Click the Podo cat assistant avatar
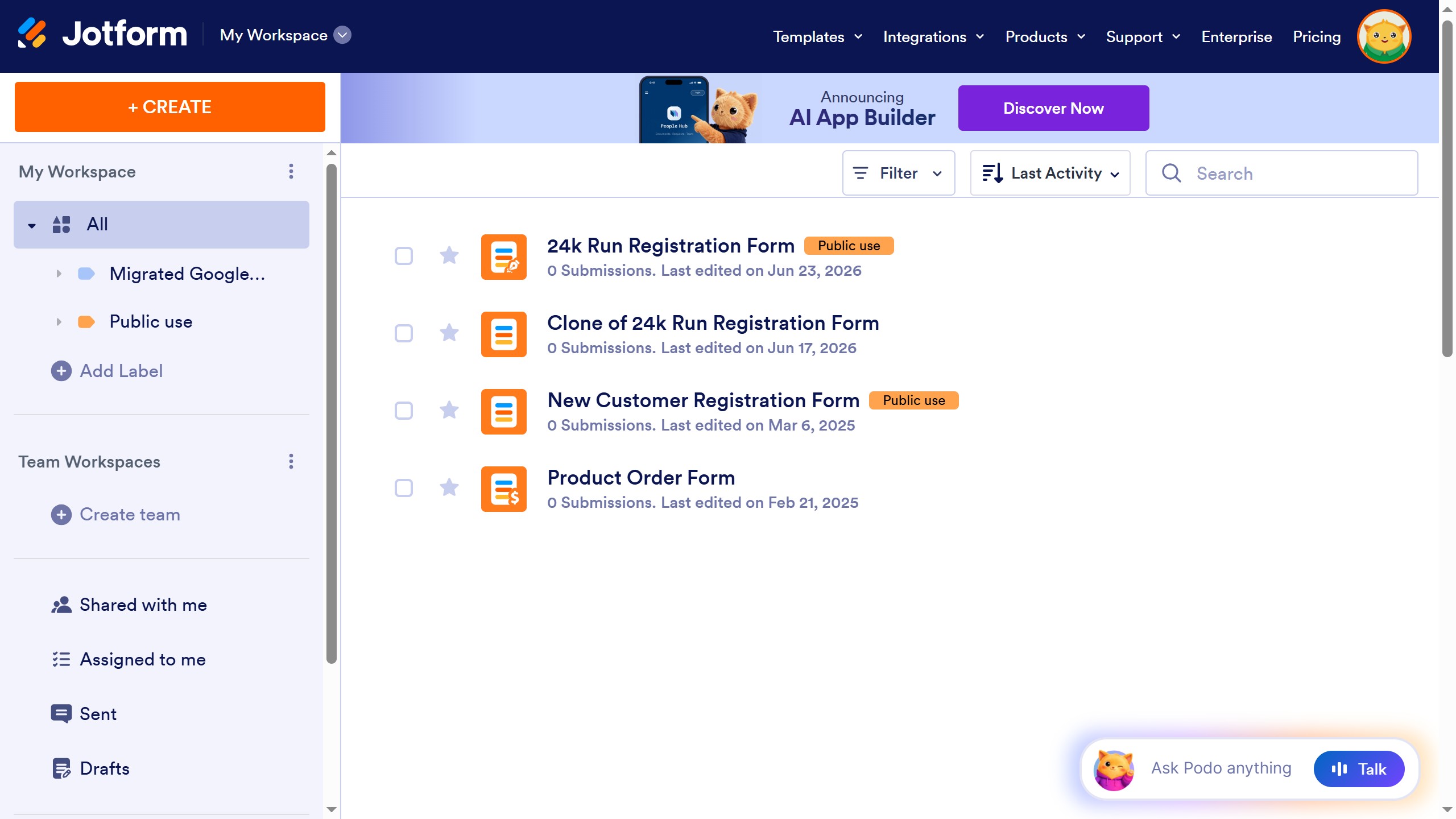 coord(1114,770)
